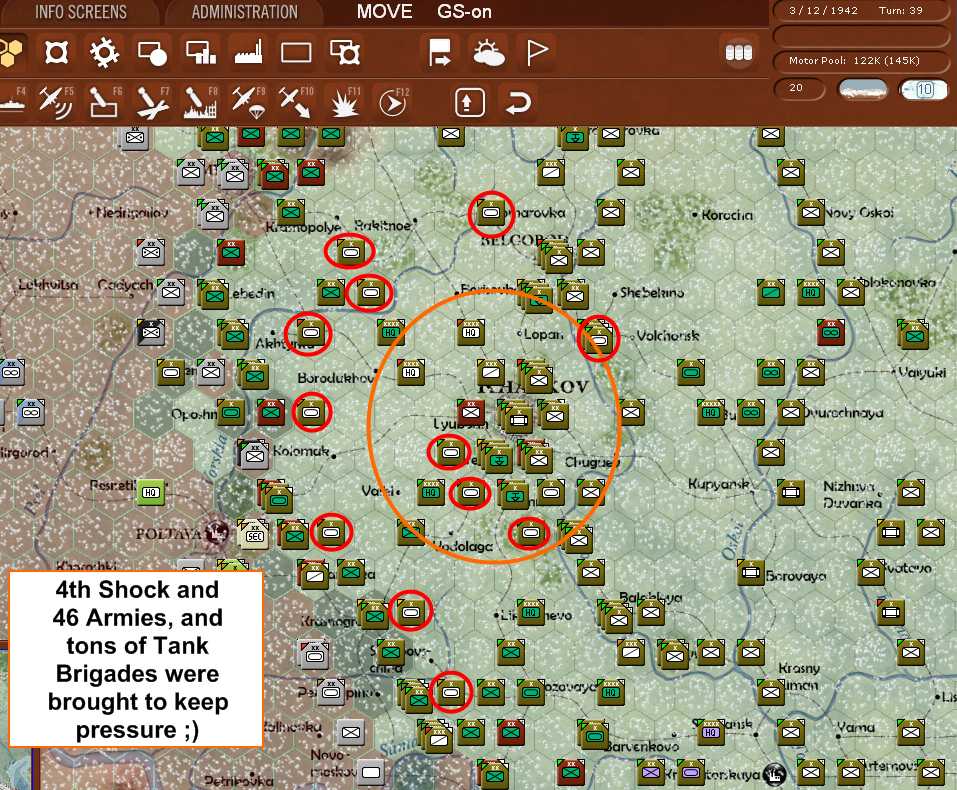
Task: Select the F11 explosion mode icon
Action: click(345, 102)
